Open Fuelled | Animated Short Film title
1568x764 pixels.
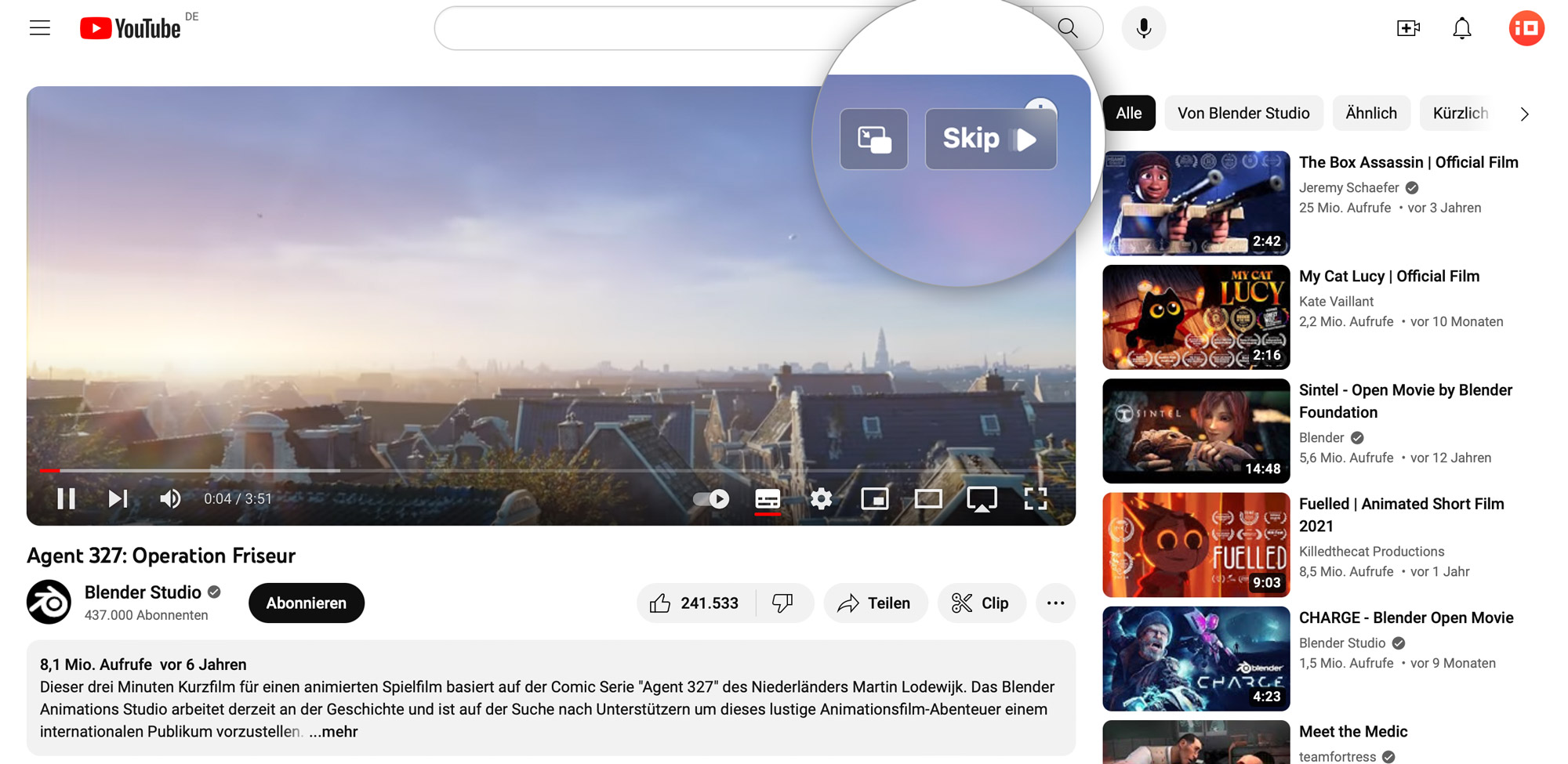tap(1402, 515)
